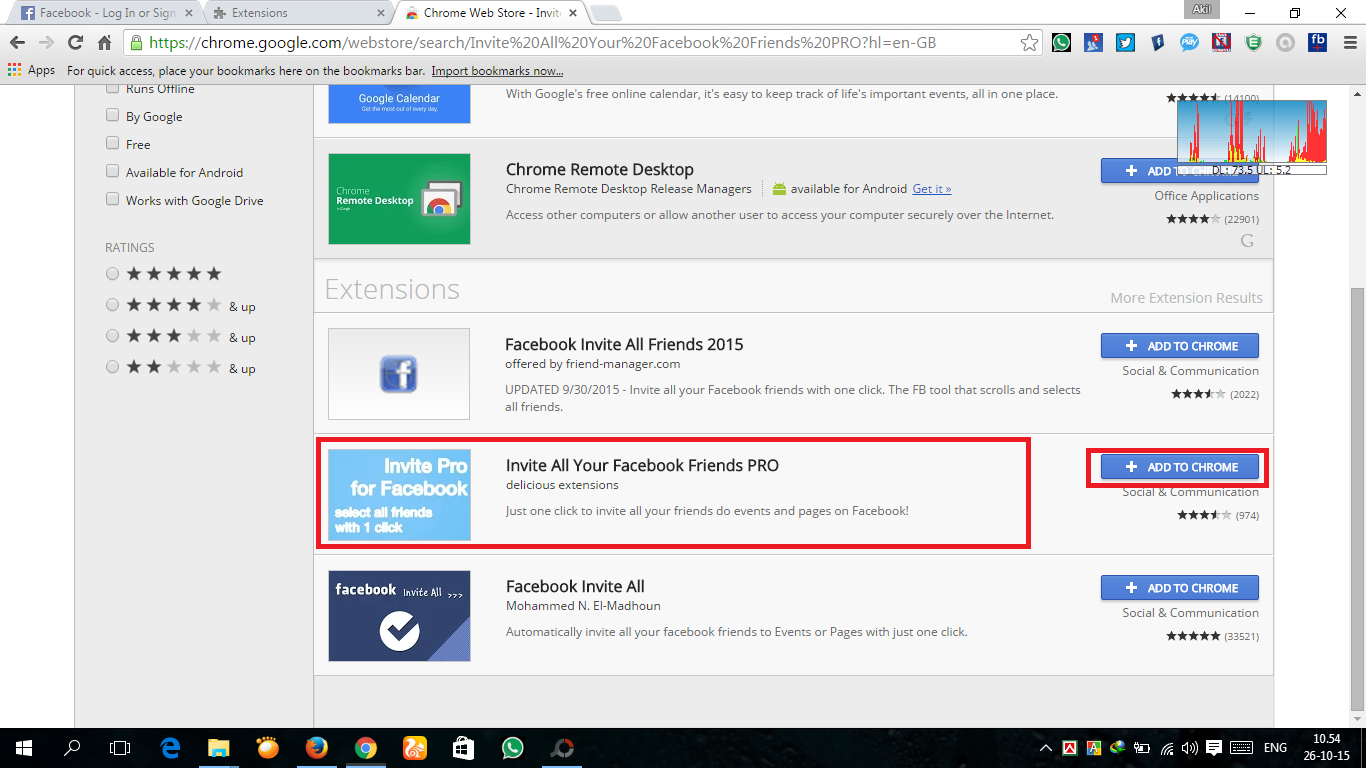Open taskbar search magnifier

pos(72,747)
